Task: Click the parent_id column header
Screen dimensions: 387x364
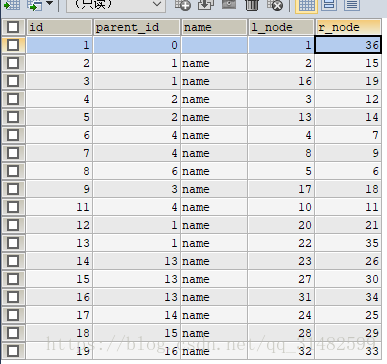Action: pyautogui.click(x=137, y=27)
